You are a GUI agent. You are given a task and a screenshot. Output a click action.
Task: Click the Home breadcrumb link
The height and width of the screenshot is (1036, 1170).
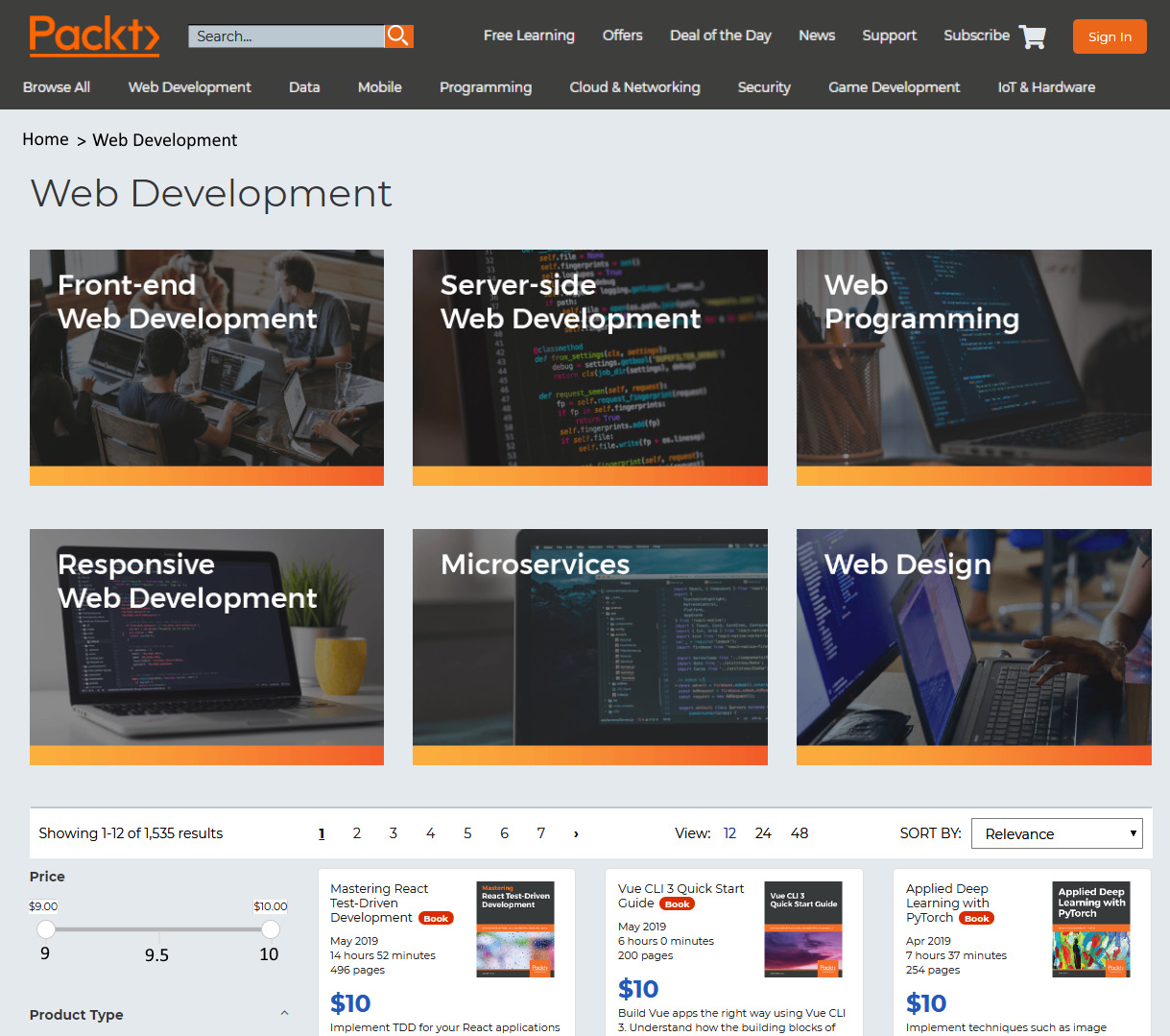coord(45,139)
